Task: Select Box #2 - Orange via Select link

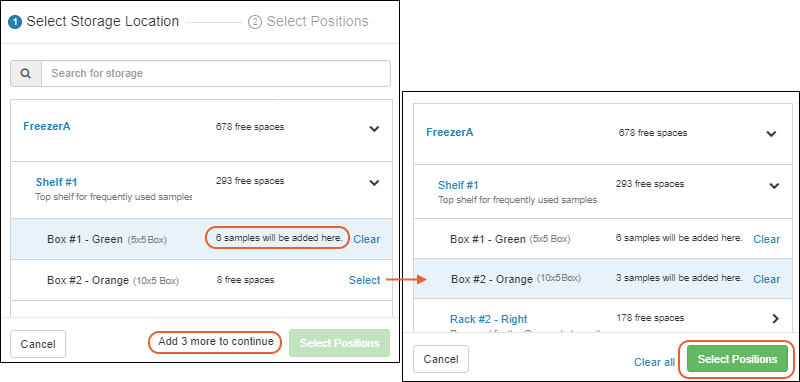Action: click(x=364, y=280)
